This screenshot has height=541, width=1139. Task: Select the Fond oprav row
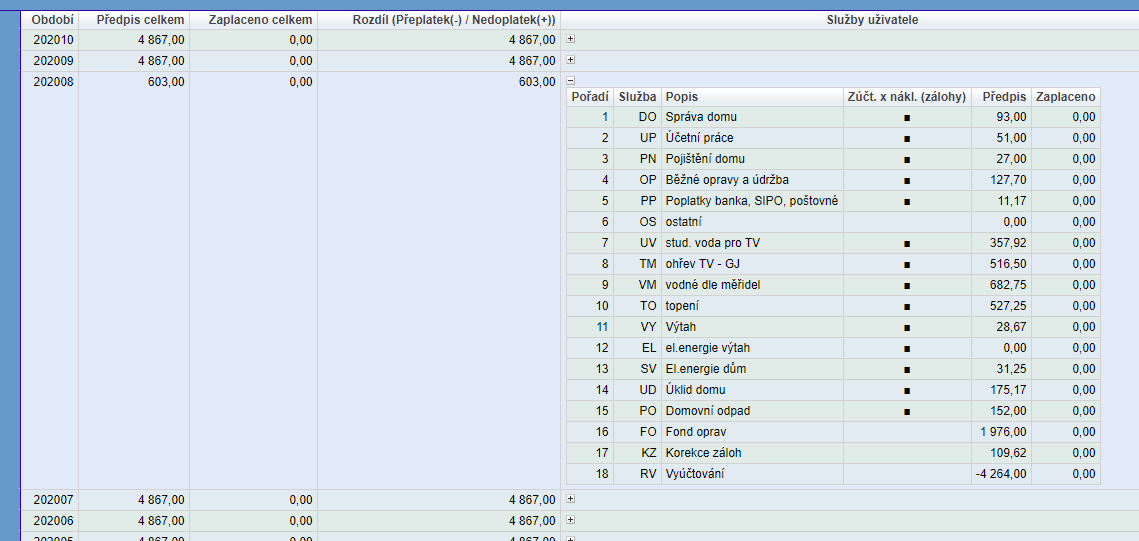coord(834,433)
